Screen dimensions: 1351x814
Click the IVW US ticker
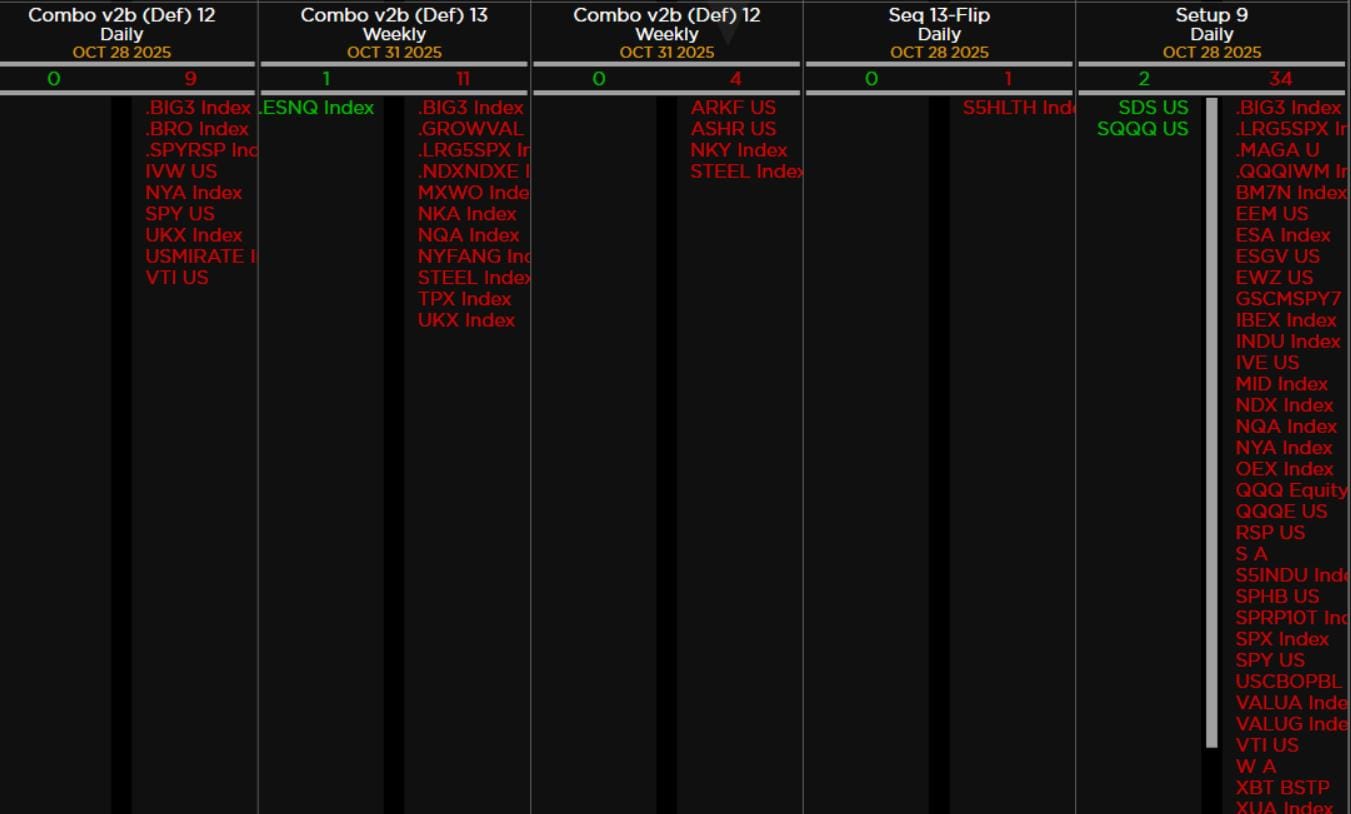pyautogui.click(x=181, y=171)
